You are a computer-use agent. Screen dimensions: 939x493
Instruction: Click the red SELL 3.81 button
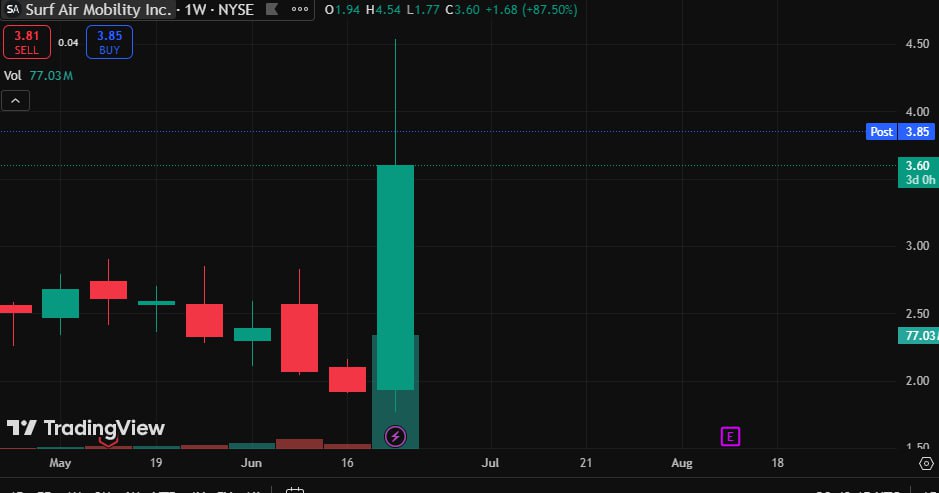coord(27,42)
